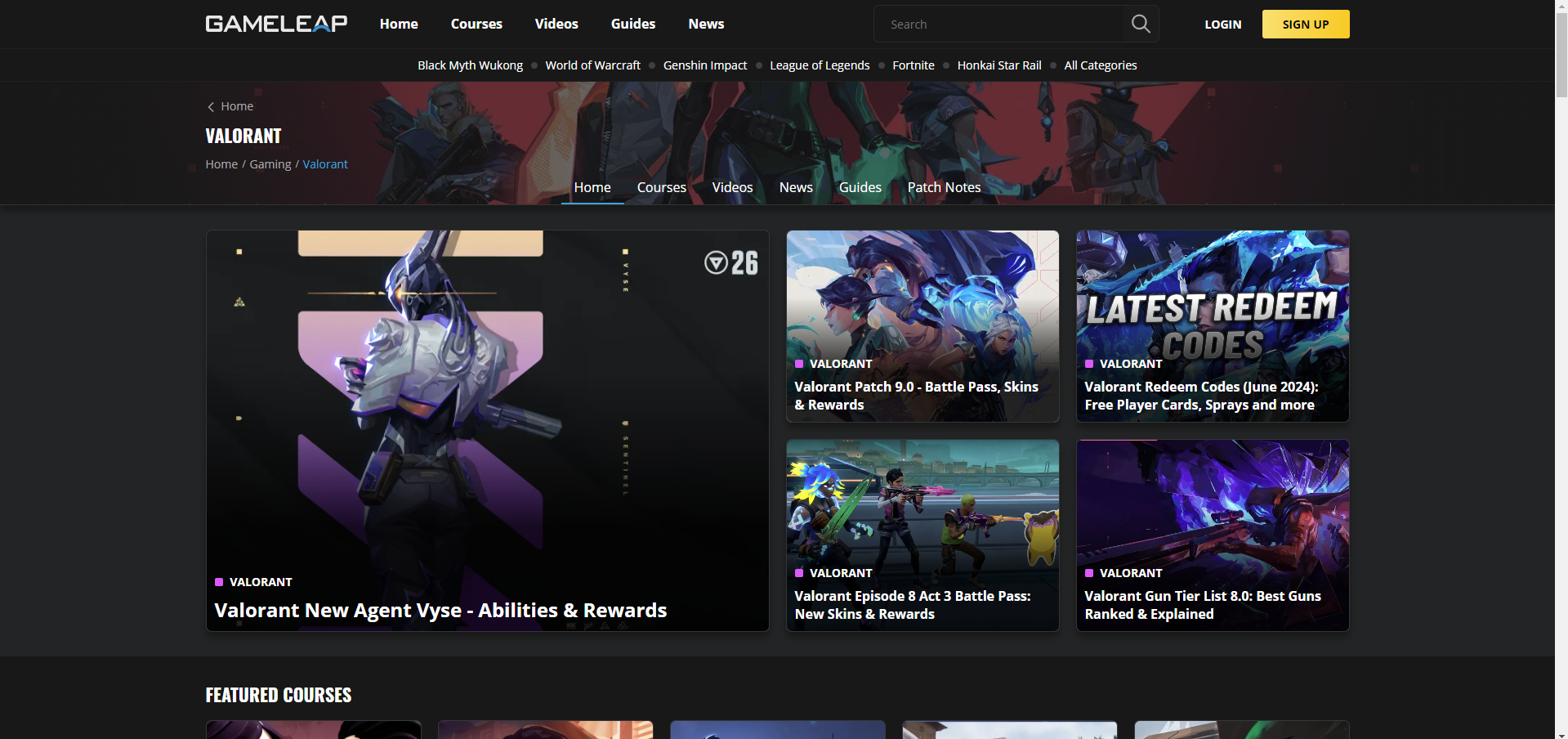Click the search magnifier icon

tap(1141, 25)
